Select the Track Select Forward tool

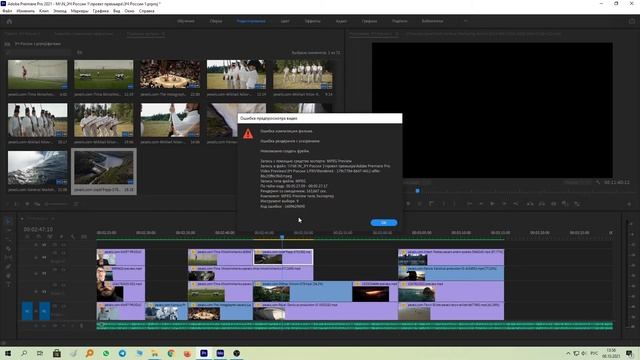coord(9,231)
